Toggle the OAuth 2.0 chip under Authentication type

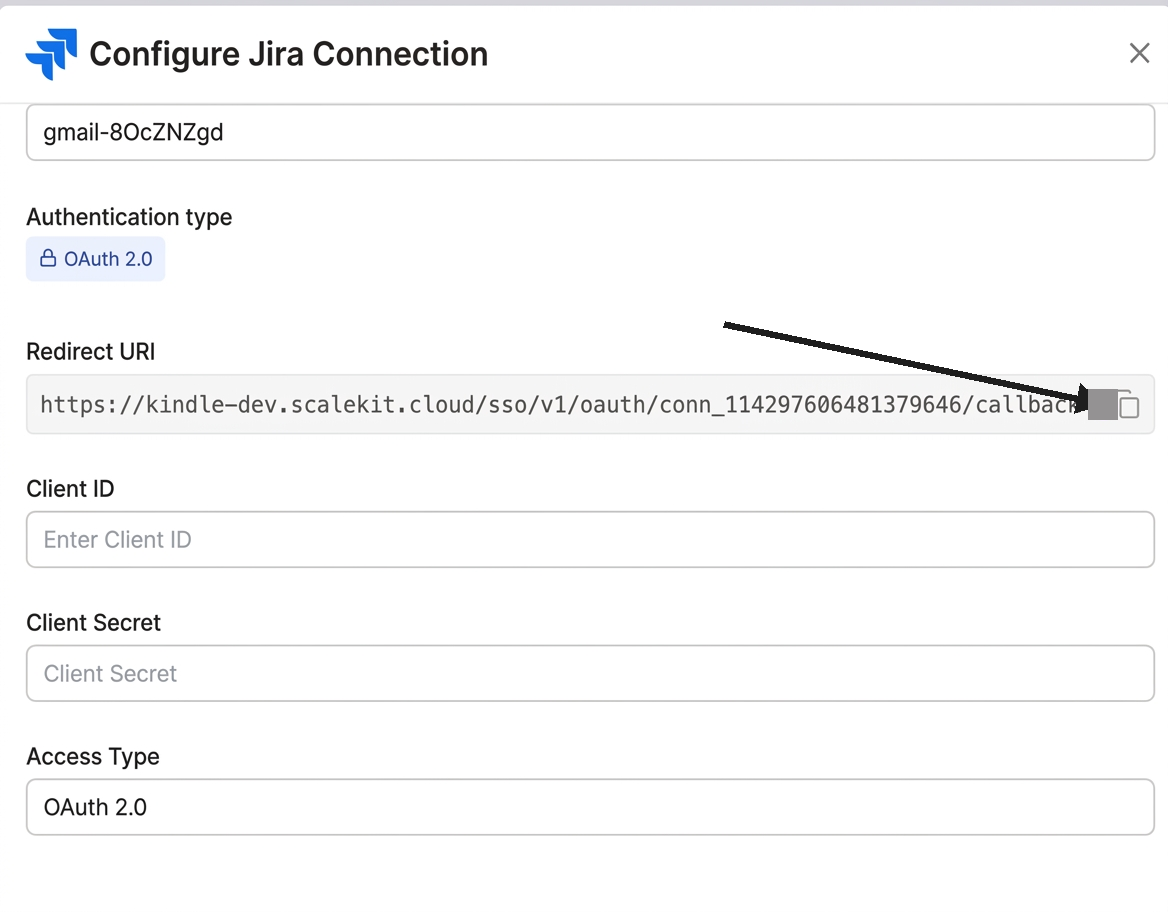95,258
